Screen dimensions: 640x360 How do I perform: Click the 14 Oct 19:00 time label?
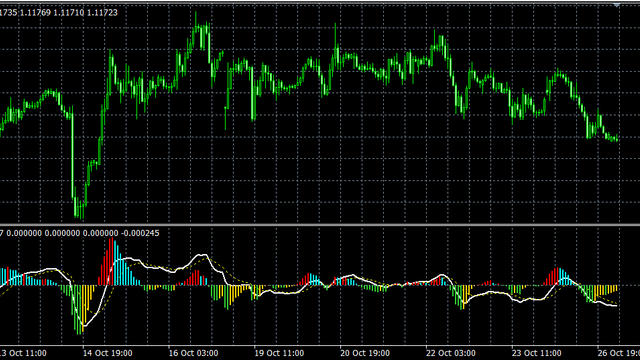click(108, 353)
